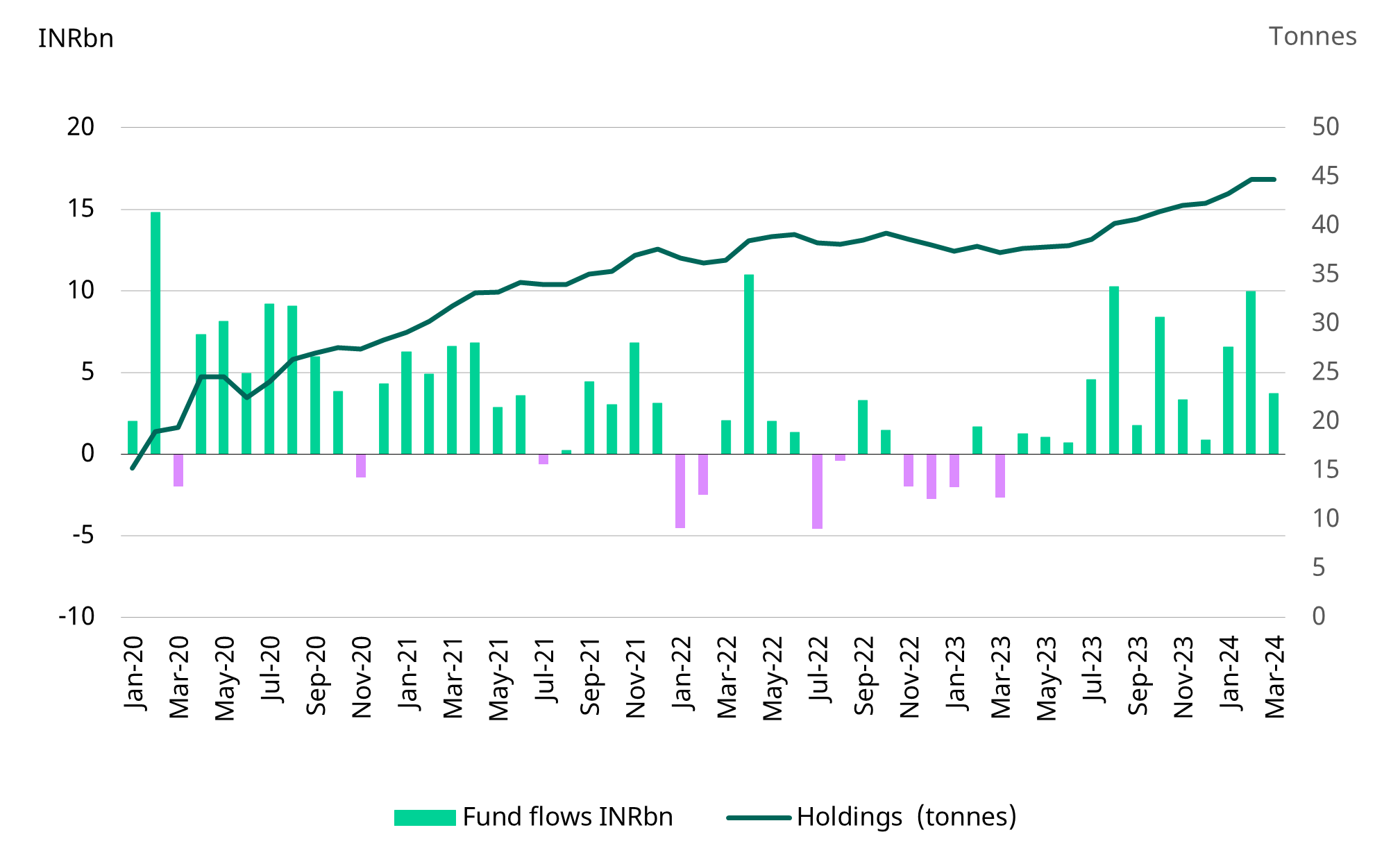Screen dimensions: 1400x864
Task: Select the Sep-22 month label
Action: 865,677
